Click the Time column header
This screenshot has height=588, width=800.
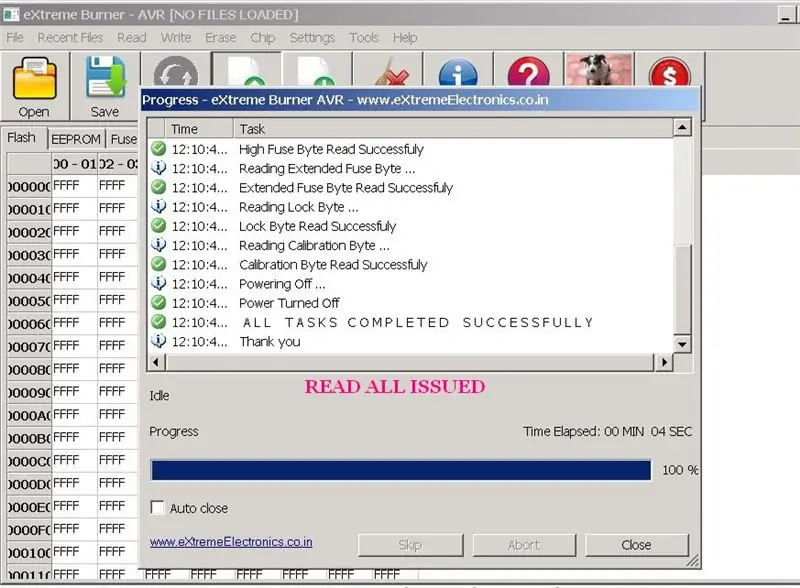coord(199,129)
